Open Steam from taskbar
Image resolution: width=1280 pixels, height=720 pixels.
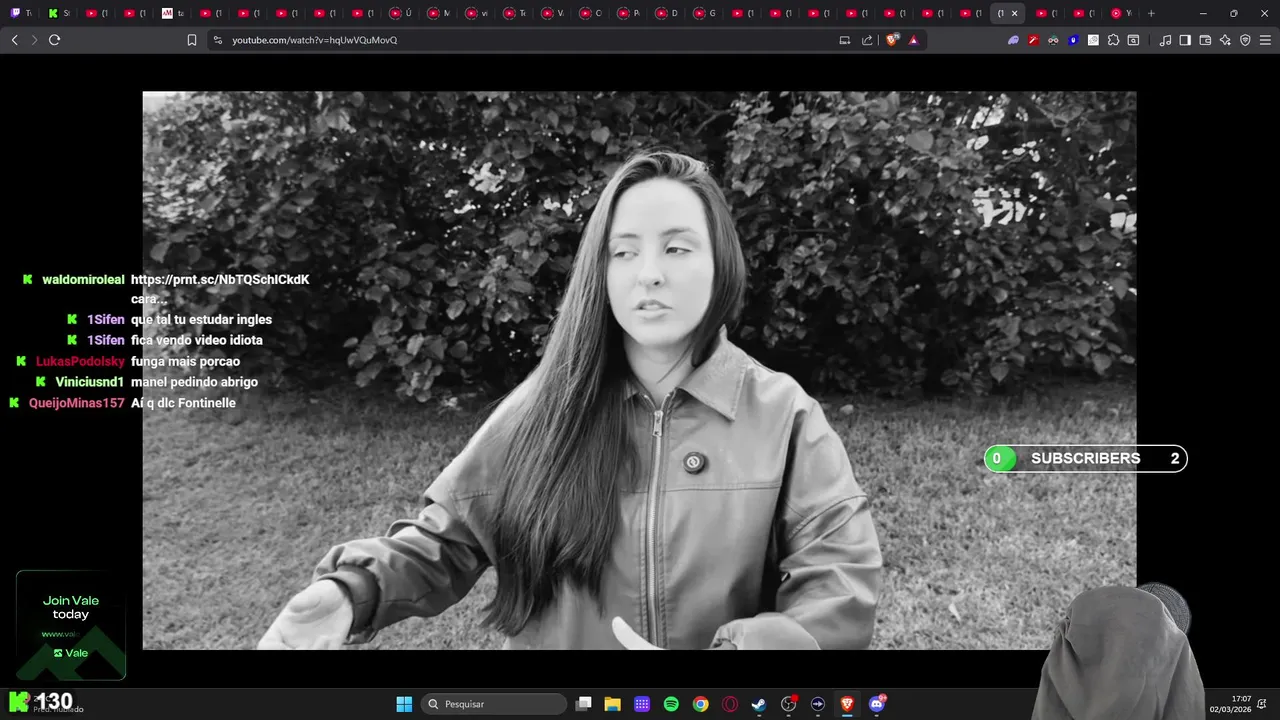(x=759, y=704)
